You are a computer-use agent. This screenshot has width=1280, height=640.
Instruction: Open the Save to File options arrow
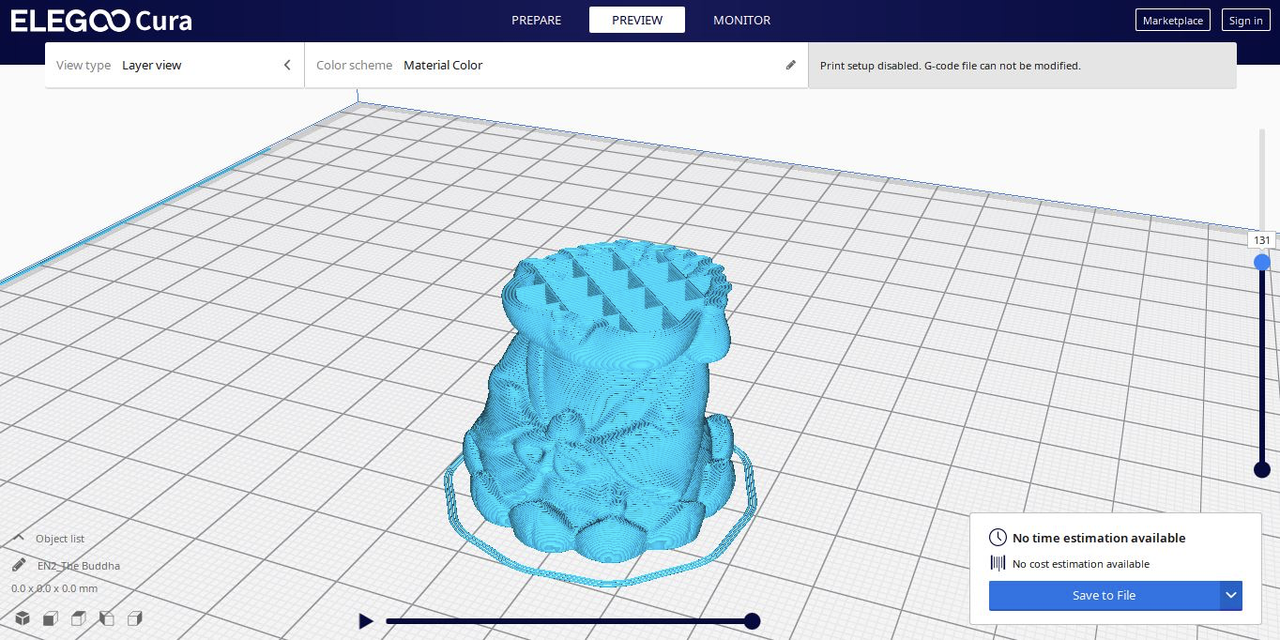point(1231,595)
